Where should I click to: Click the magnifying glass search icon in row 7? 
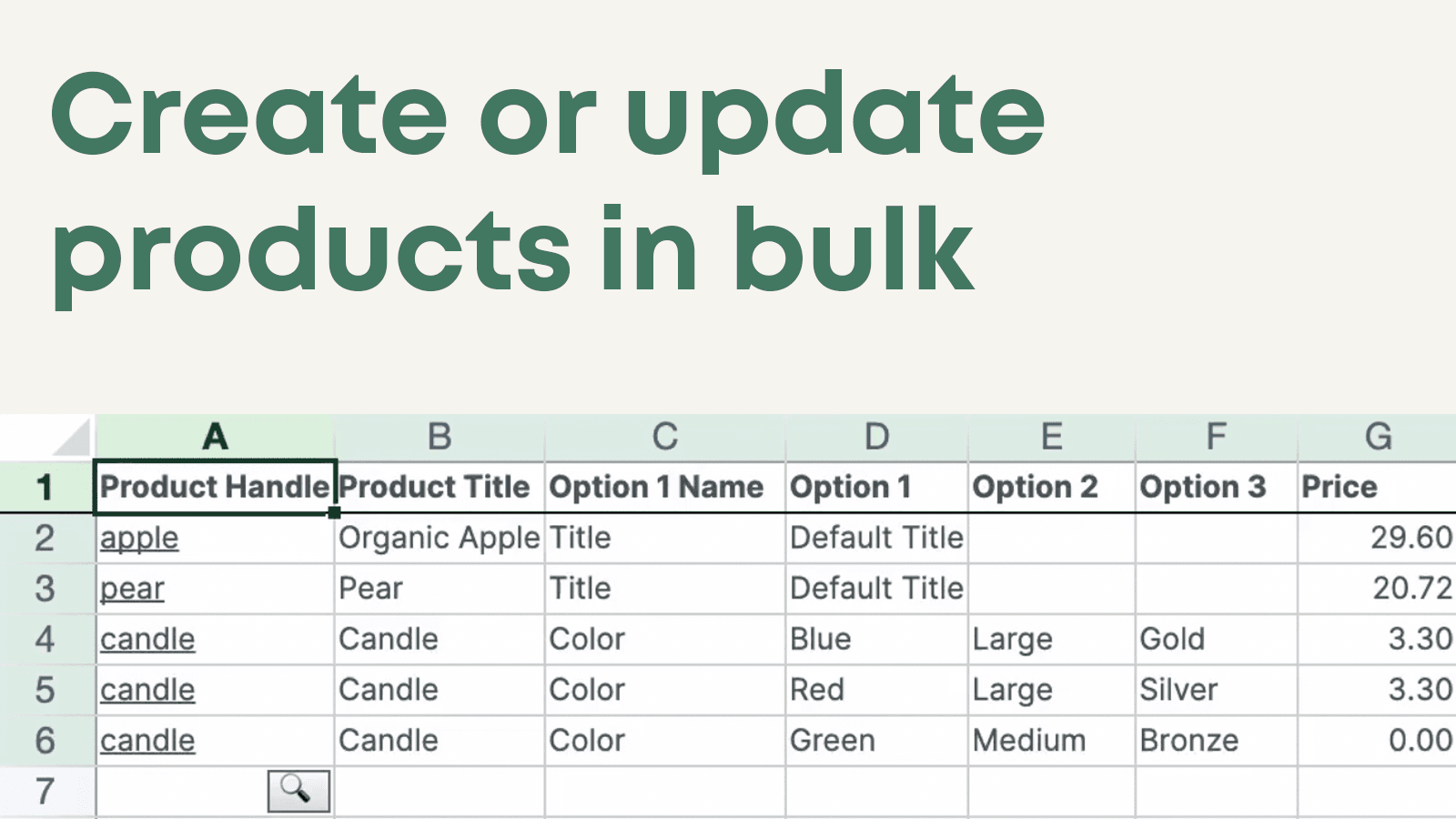pyautogui.click(x=298, y=790)
